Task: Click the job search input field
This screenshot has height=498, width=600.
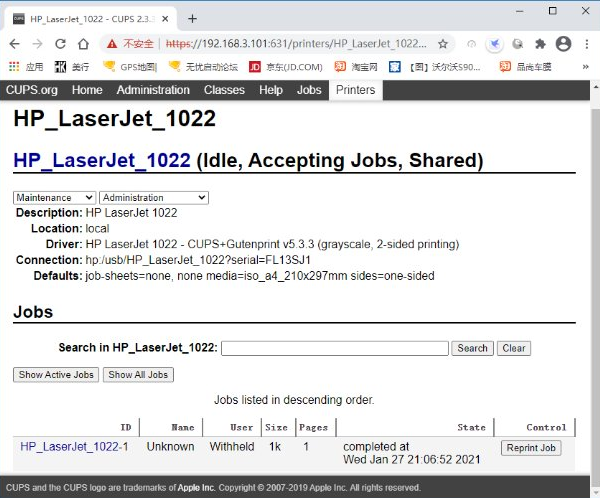Action: (x=335, y=348)
